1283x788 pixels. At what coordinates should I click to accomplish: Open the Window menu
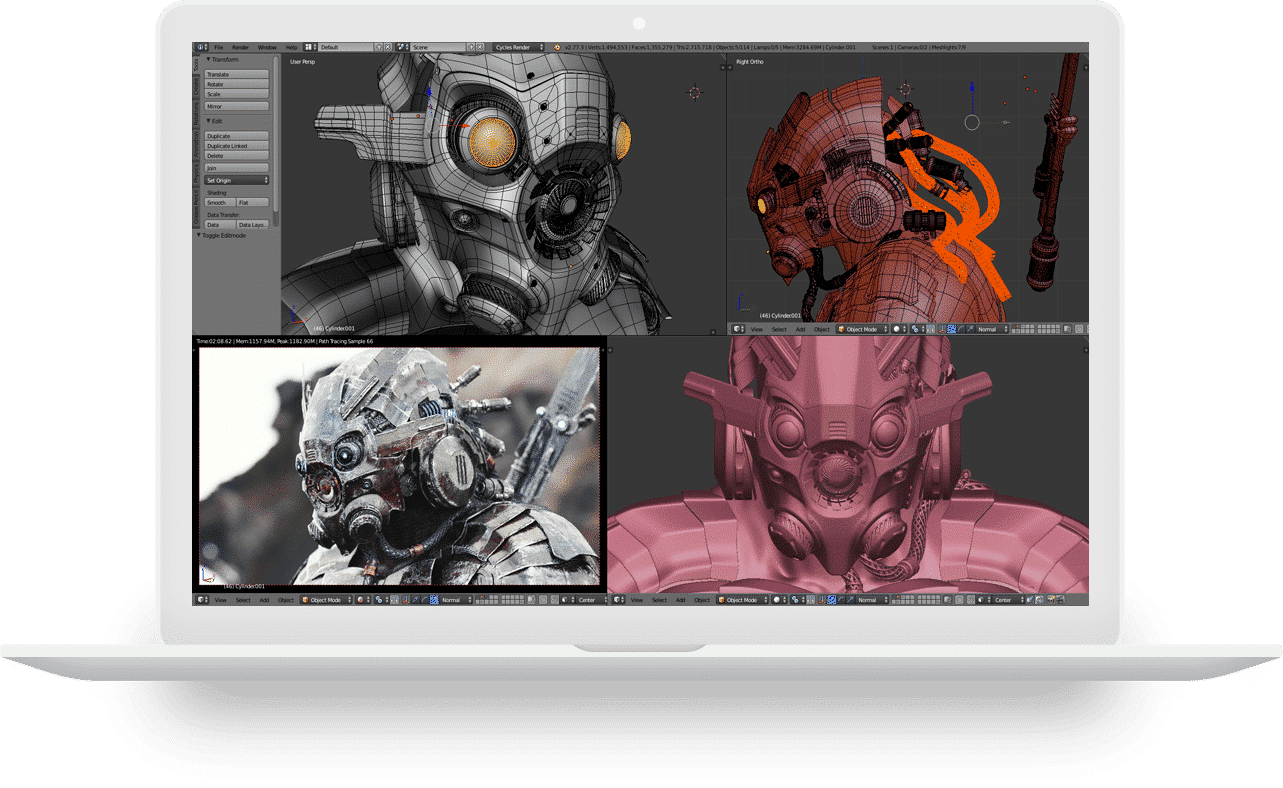point(267,47)
